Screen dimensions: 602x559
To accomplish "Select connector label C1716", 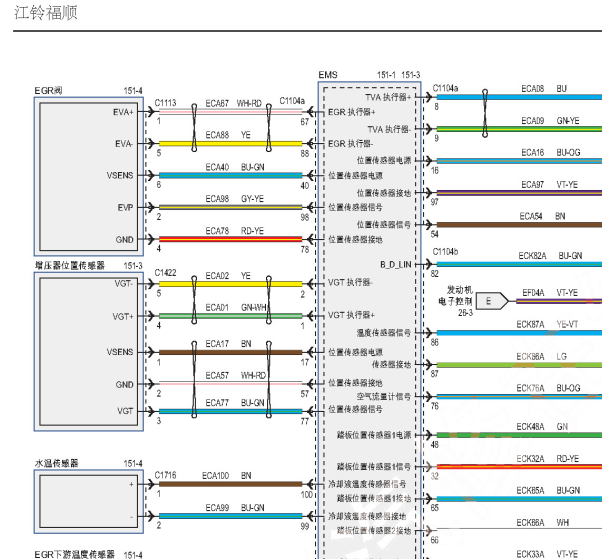I will pyautogui.click(x=165, y=475).
